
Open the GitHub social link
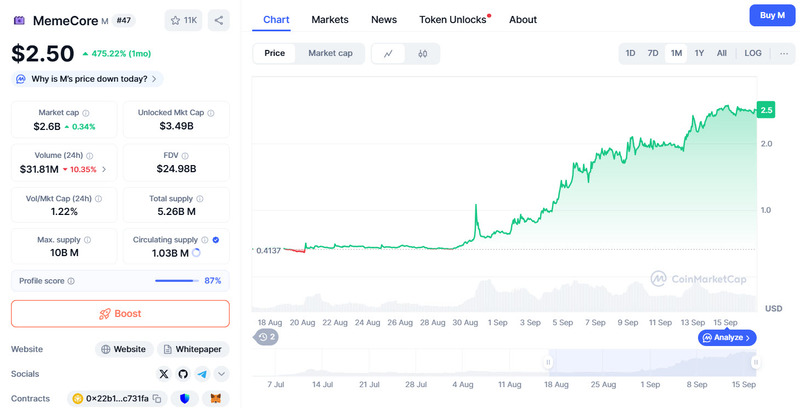pos(183,374)
